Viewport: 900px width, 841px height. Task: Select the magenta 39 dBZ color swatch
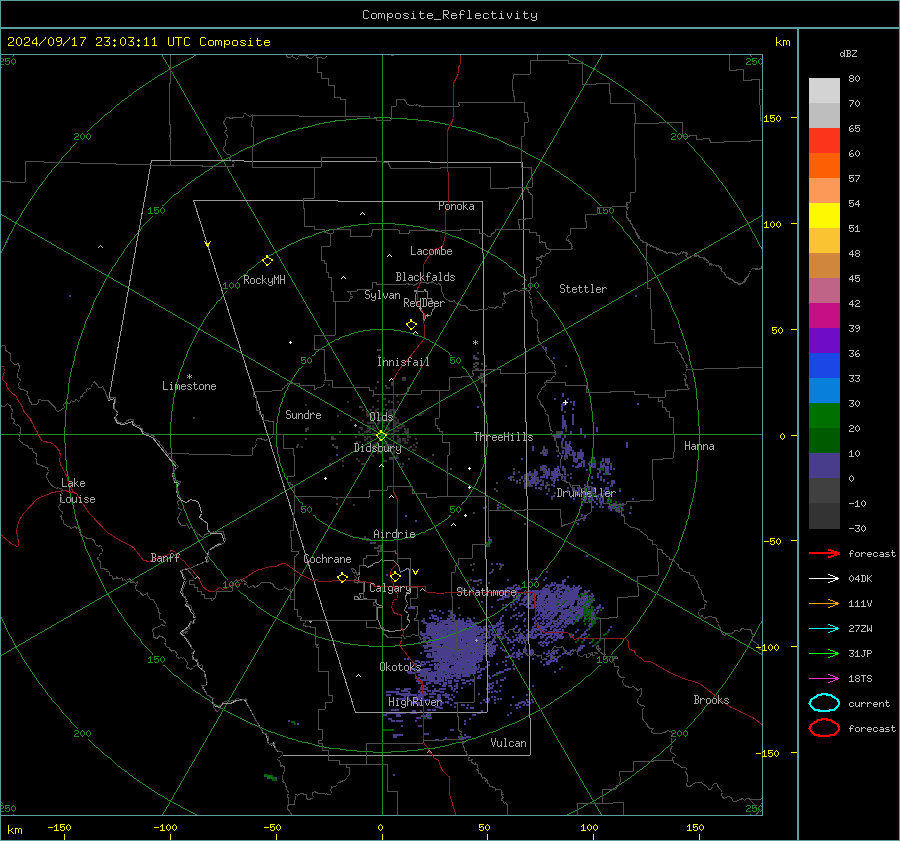(824, 316)
